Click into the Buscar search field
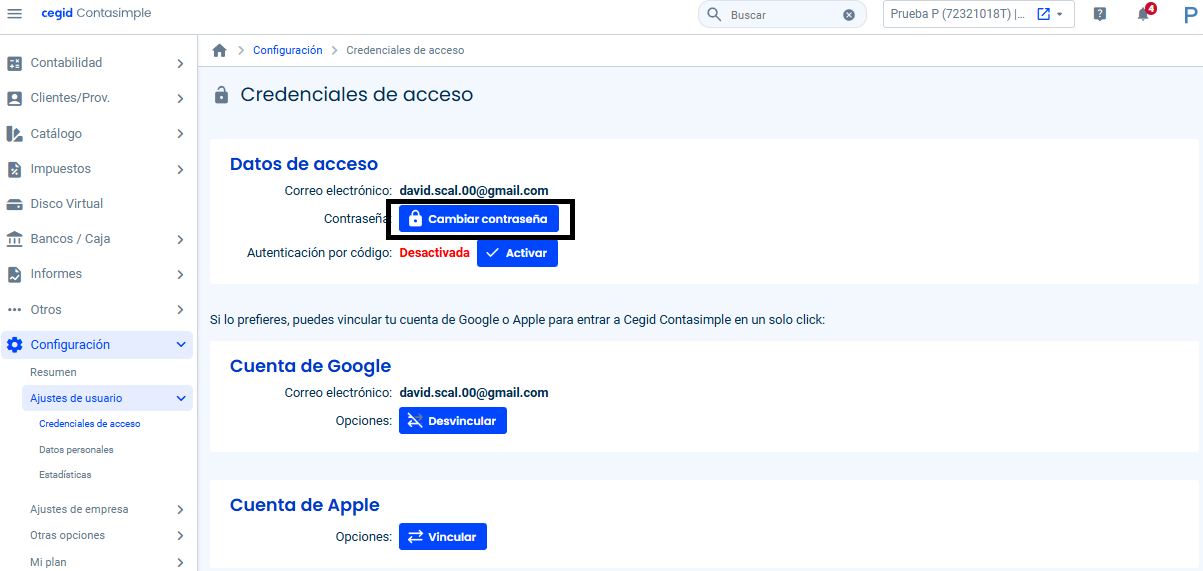The height and width of the screenshot is (571, 1203). (x=783, y=15)
